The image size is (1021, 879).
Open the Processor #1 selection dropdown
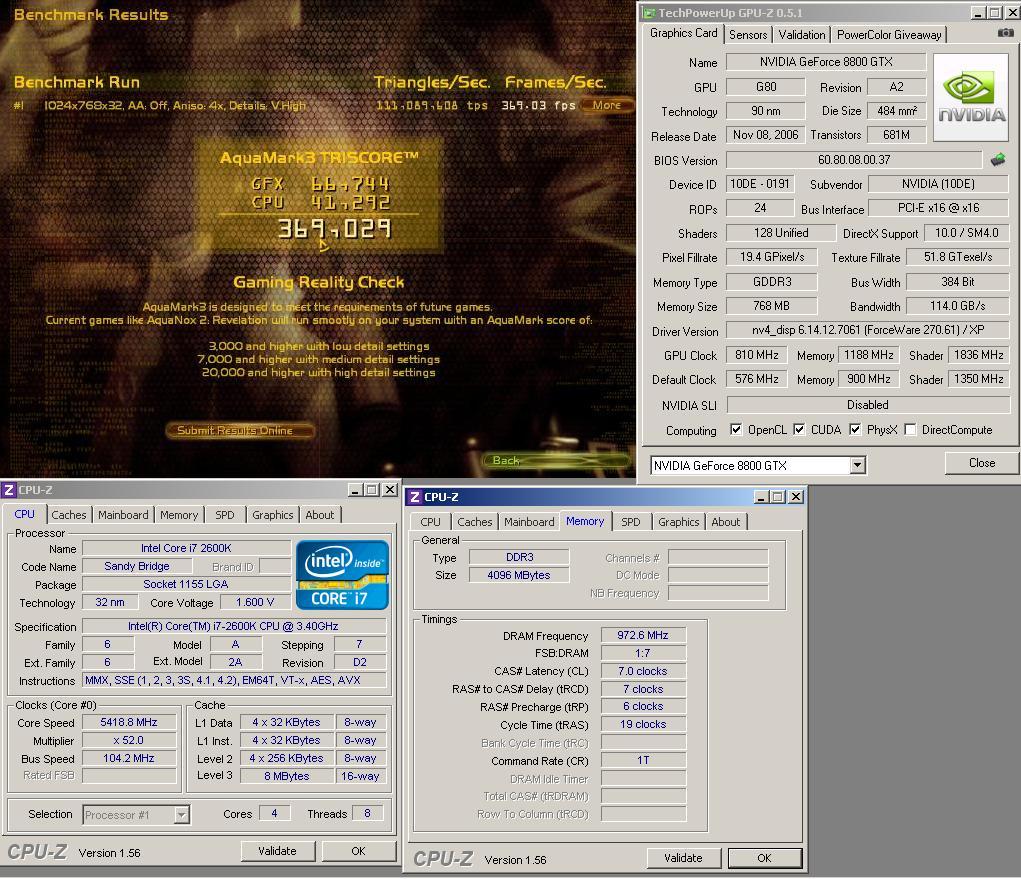click(x=181, y=815)
